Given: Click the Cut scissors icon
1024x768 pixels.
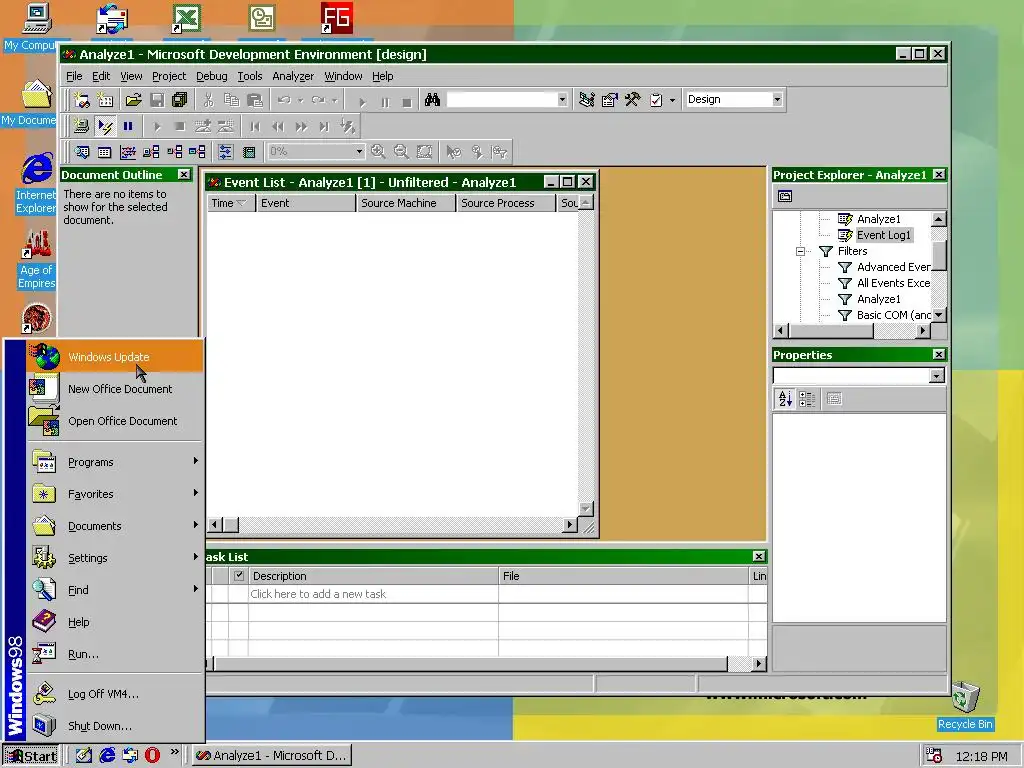Looking at the screenshot, I should click(208, 100).
